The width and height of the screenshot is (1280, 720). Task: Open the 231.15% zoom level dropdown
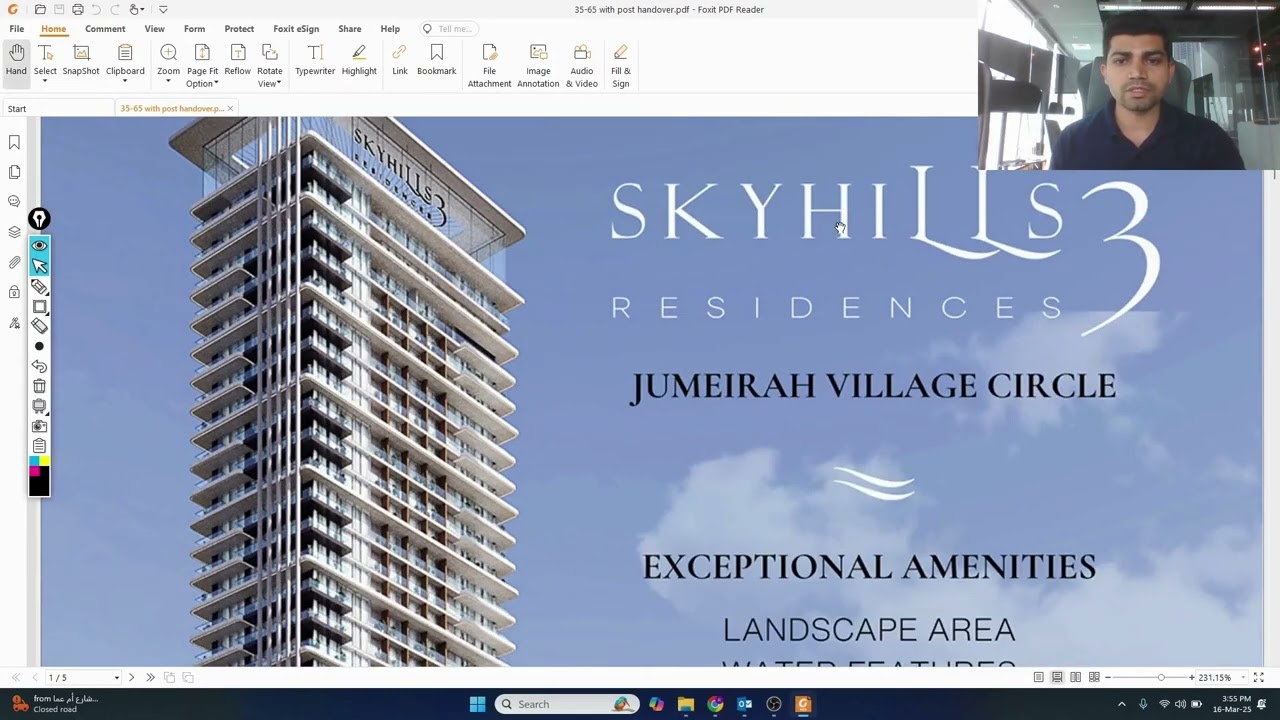click(1243, 678)
